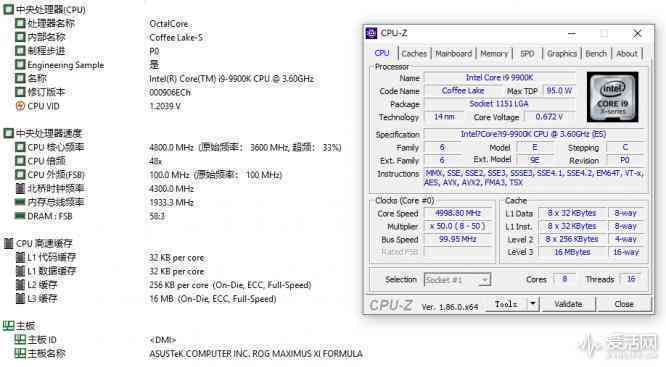The height and width of the screenshot is (367, 666).
Task: Click the L3 缓存 icon
Action: coord(20,298)
